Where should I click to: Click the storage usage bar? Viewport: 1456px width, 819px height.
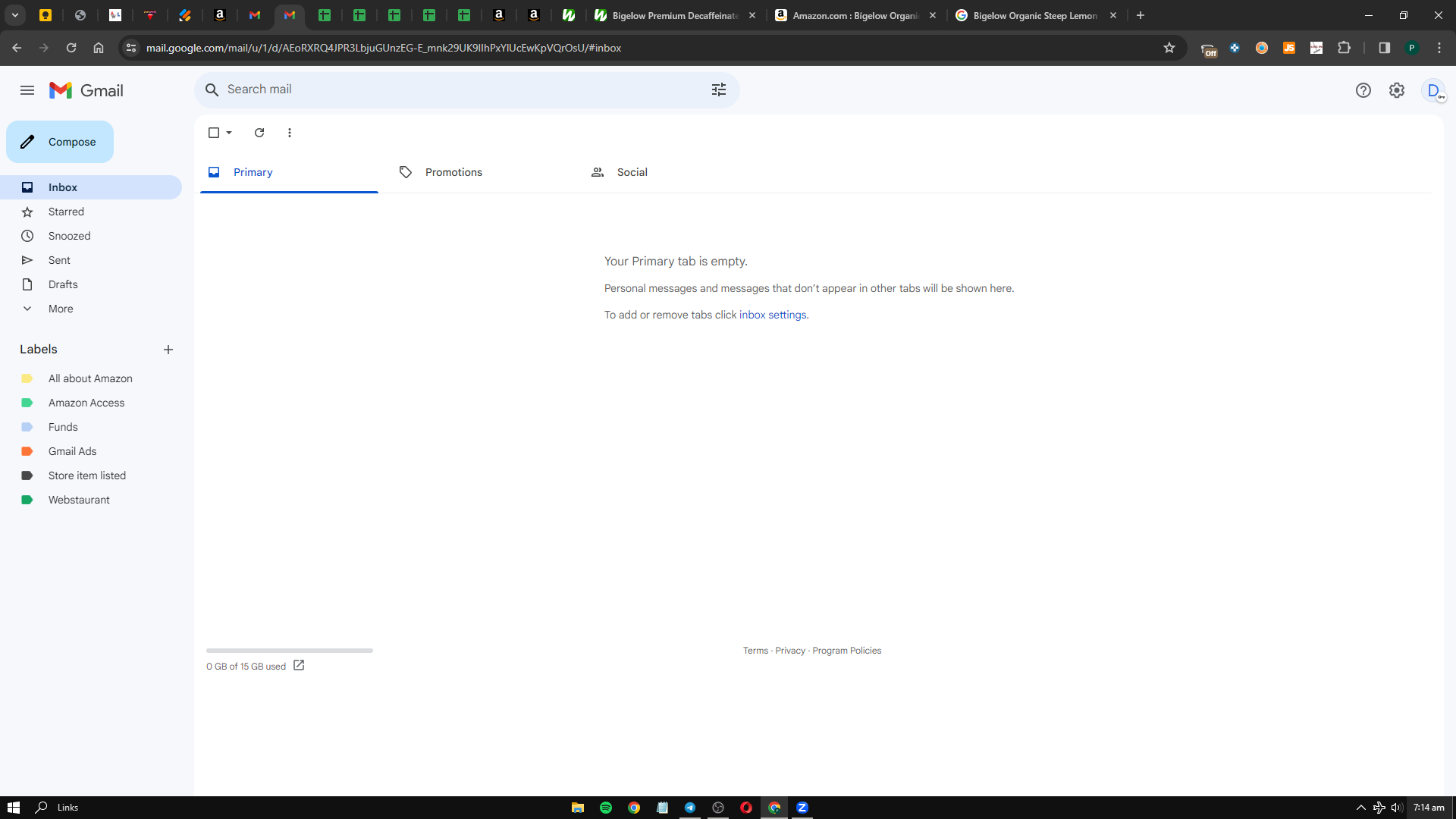(290, 651)
